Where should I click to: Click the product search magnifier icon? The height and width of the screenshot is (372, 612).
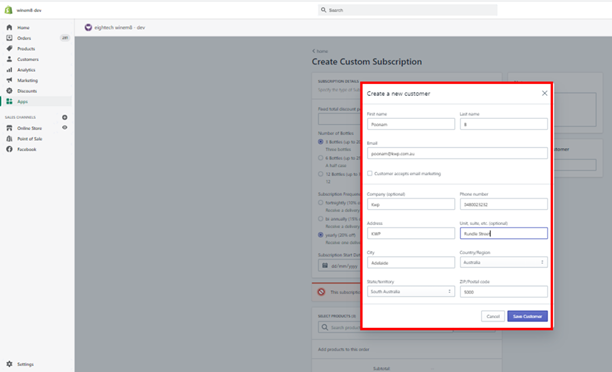point(325,327)
